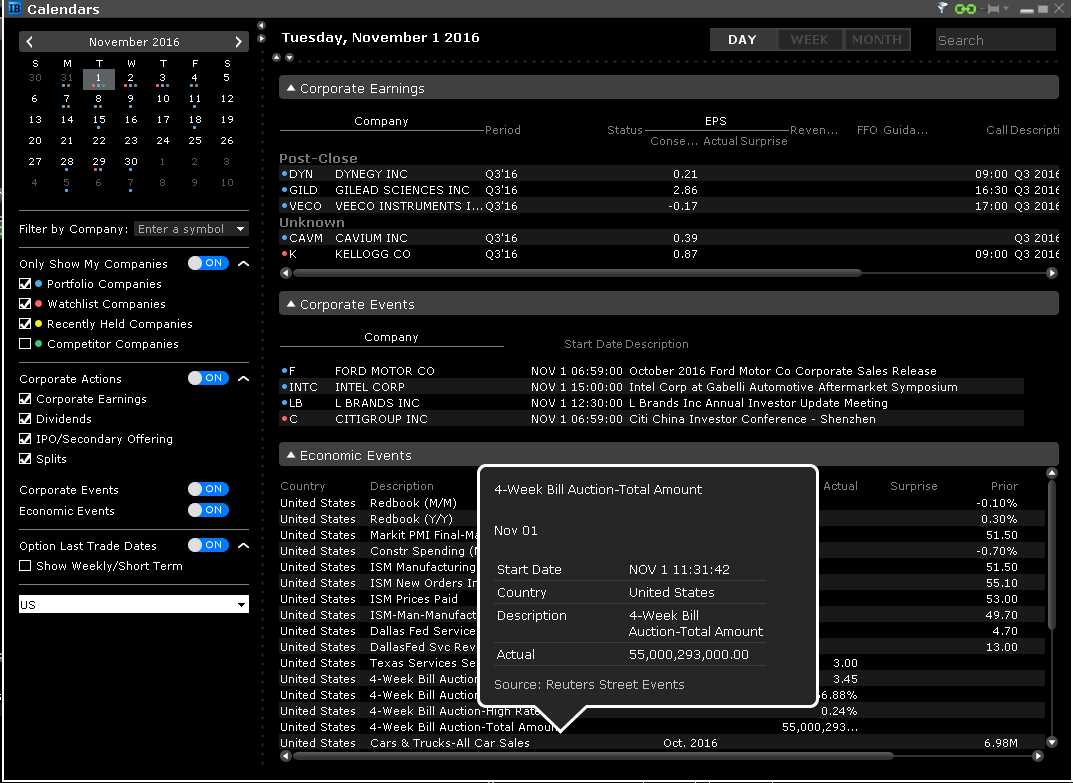Collapse the Option Last Trade Dates chevron
Screen dimensions: 1073x783
(x=243, y=545)
